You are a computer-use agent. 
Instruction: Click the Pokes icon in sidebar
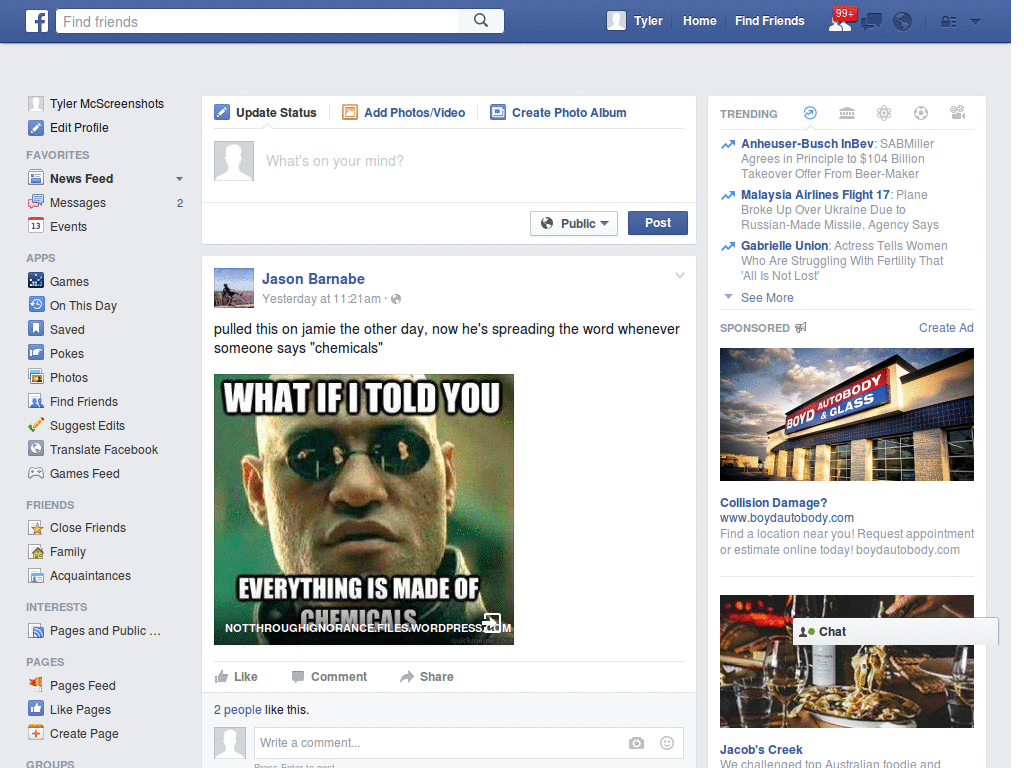36,353
